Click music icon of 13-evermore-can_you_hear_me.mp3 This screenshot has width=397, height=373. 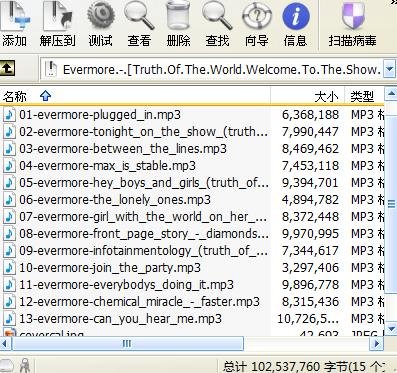click(9, 319)
